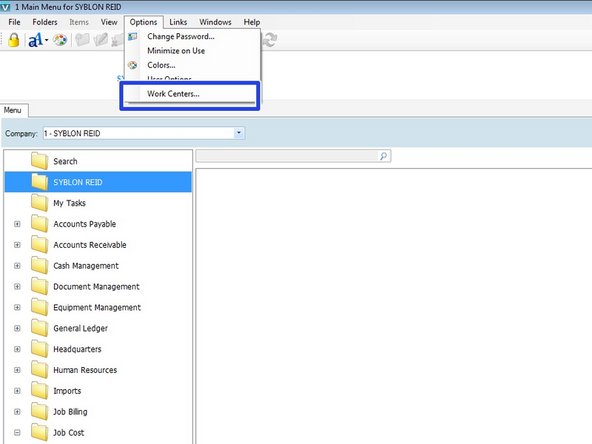This screenshot has width=592, height=444.
Task: Click the color palette toolbar icon
Action: point(60,40)
